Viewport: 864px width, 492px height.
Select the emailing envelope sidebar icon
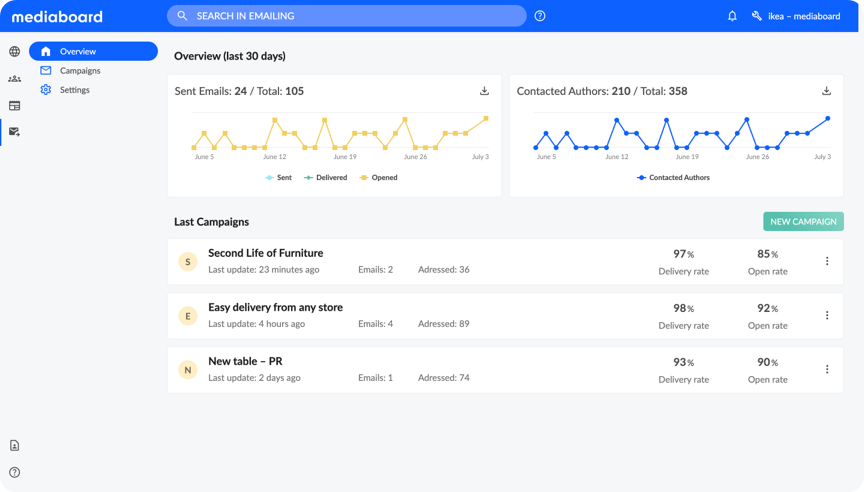pos(14,131)
